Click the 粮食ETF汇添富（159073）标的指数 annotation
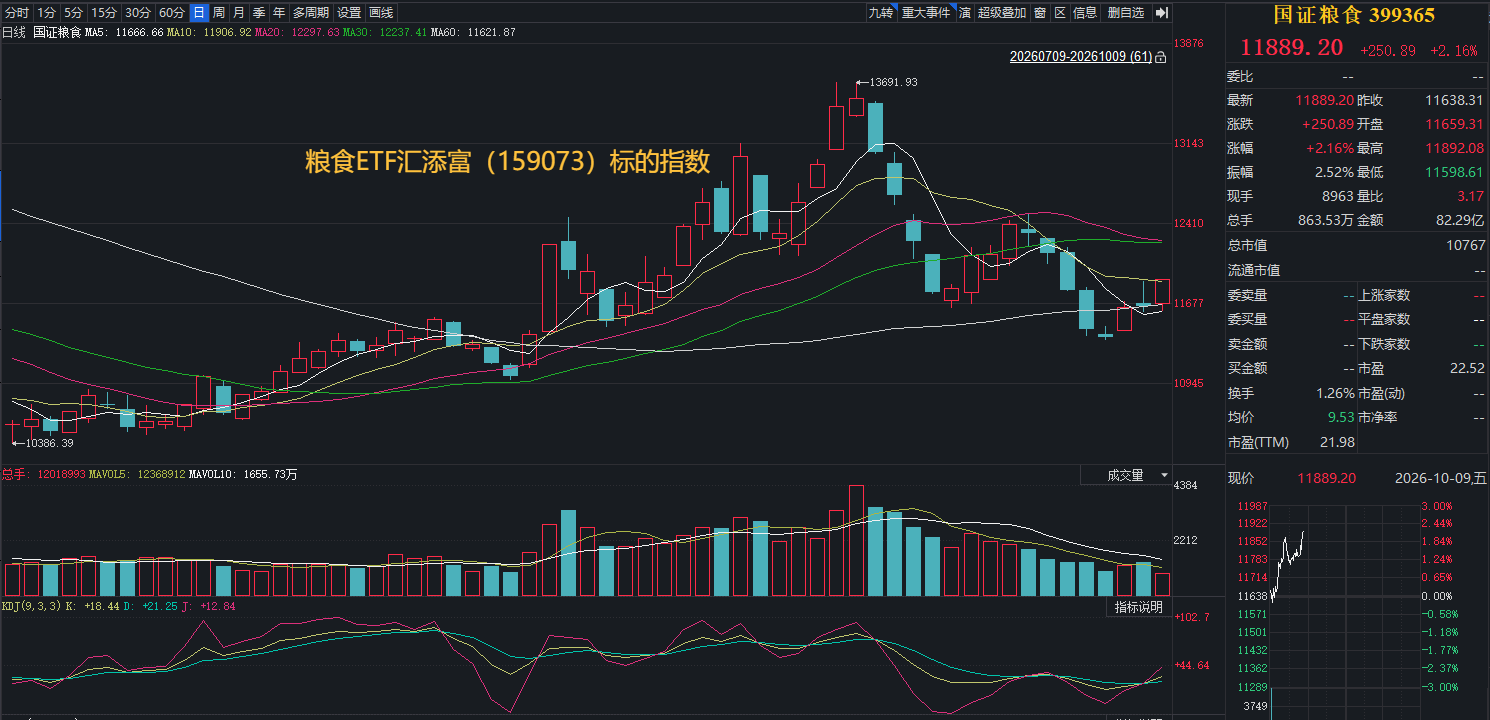 507,162
